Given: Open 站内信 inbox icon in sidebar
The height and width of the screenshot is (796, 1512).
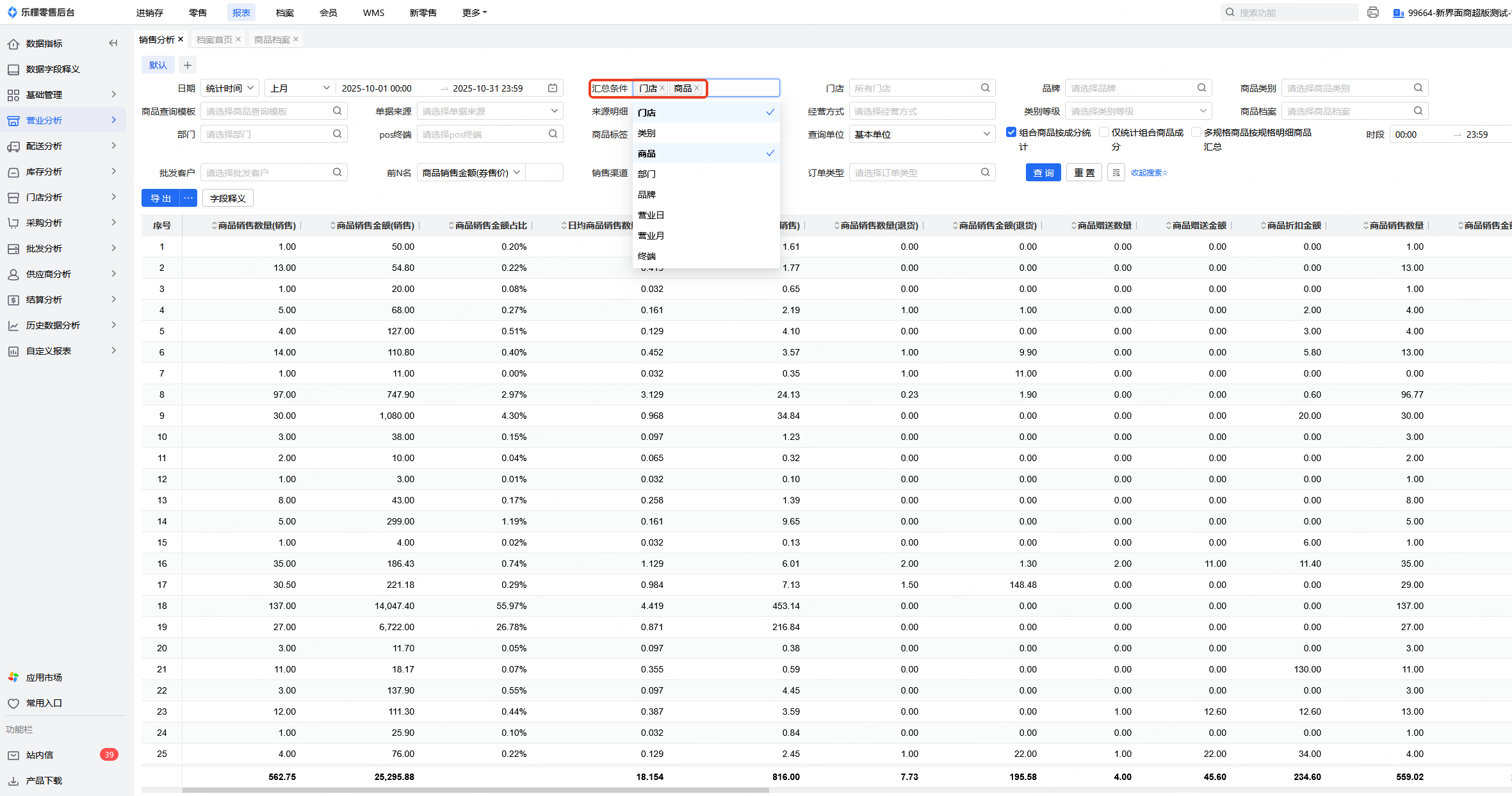Looking at the screenshot, I should point(13,755).
